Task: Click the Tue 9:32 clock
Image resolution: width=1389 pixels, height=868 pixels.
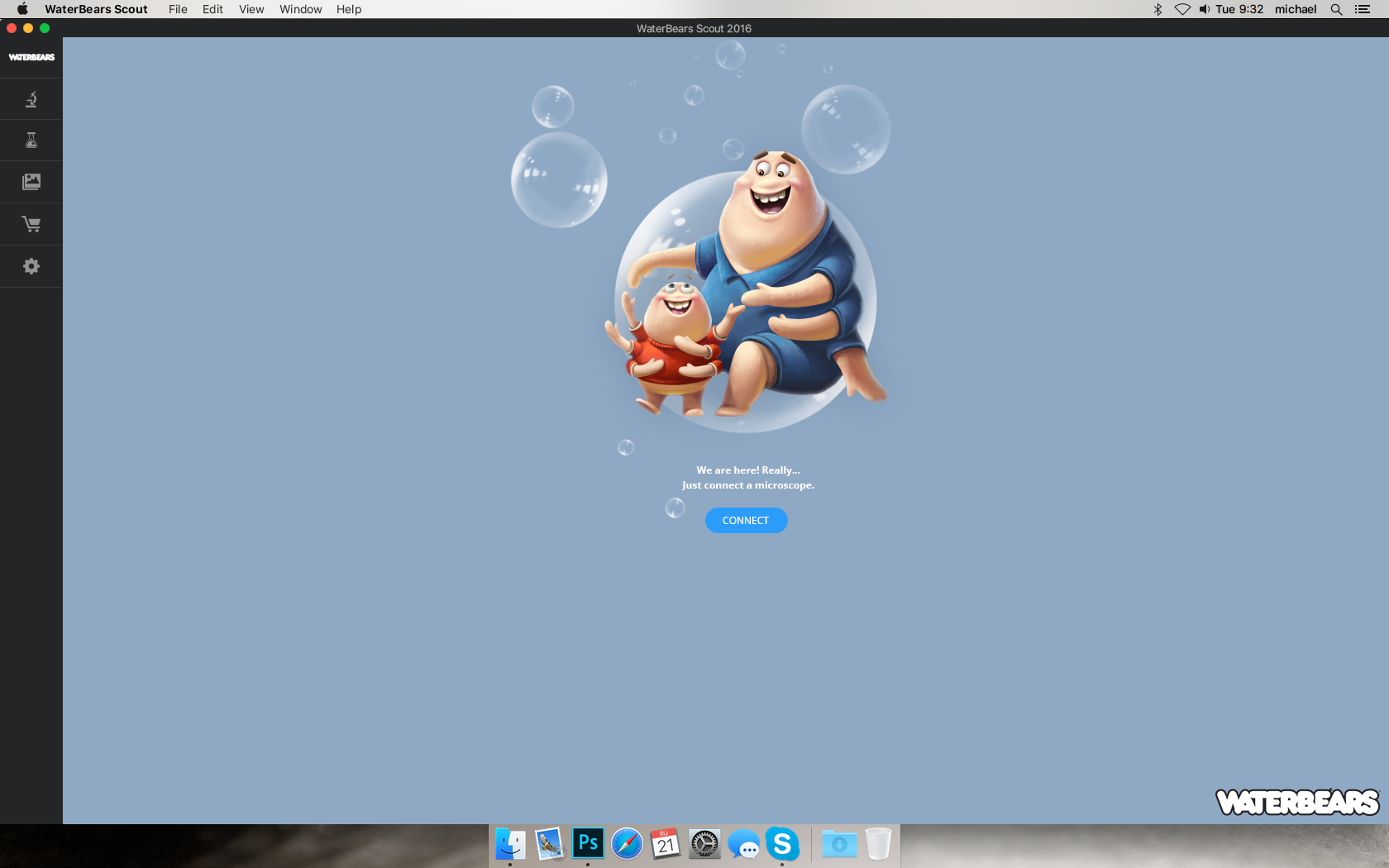Action: coord(1239,9)
